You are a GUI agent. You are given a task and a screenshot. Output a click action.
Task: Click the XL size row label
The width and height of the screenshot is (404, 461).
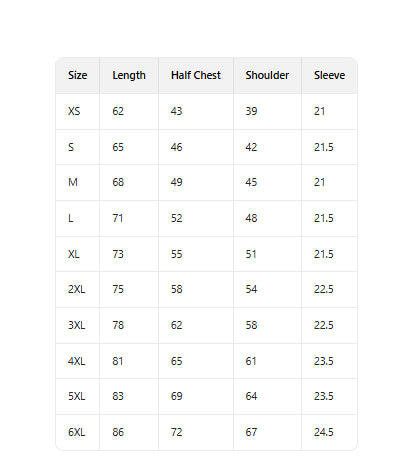(74, 254)
